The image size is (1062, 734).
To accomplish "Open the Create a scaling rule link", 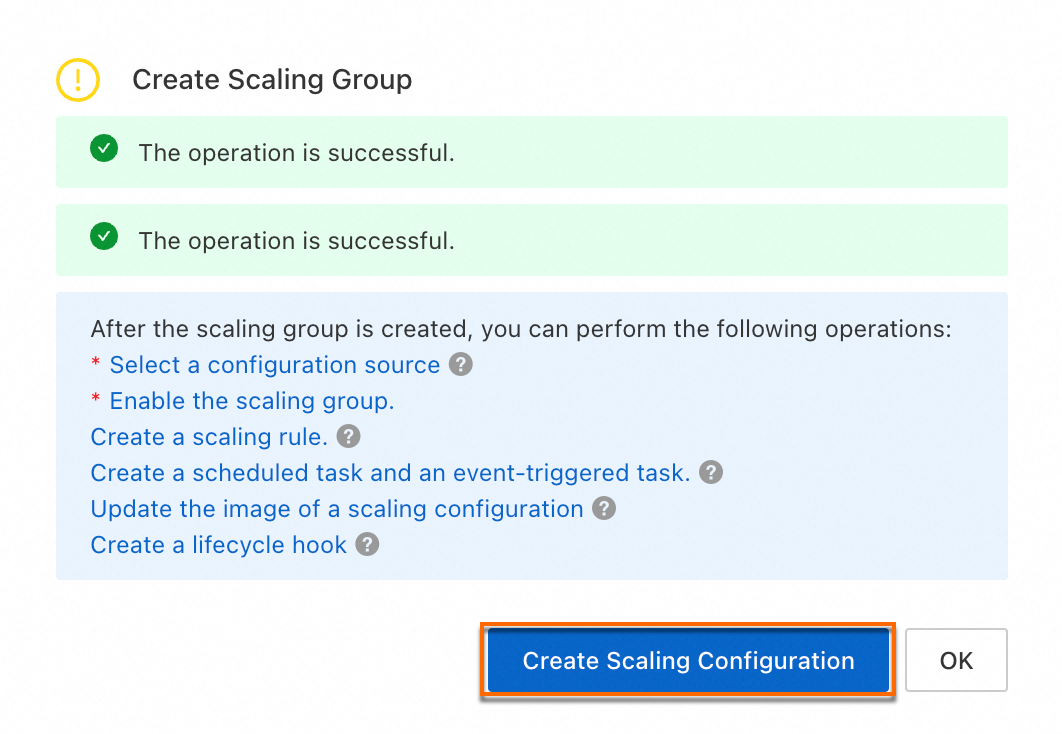I will [x=209, y=437].
